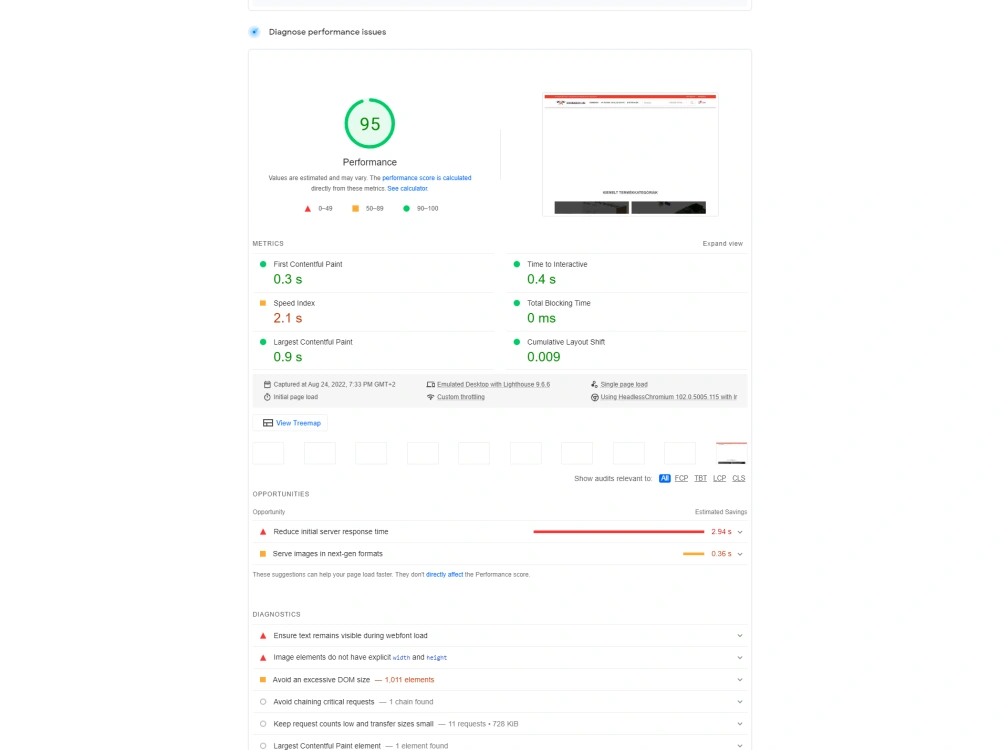Click the 2.1 s Speed Index value
This screenshot has width=1000, height=750.
click(x=288, y=318)
